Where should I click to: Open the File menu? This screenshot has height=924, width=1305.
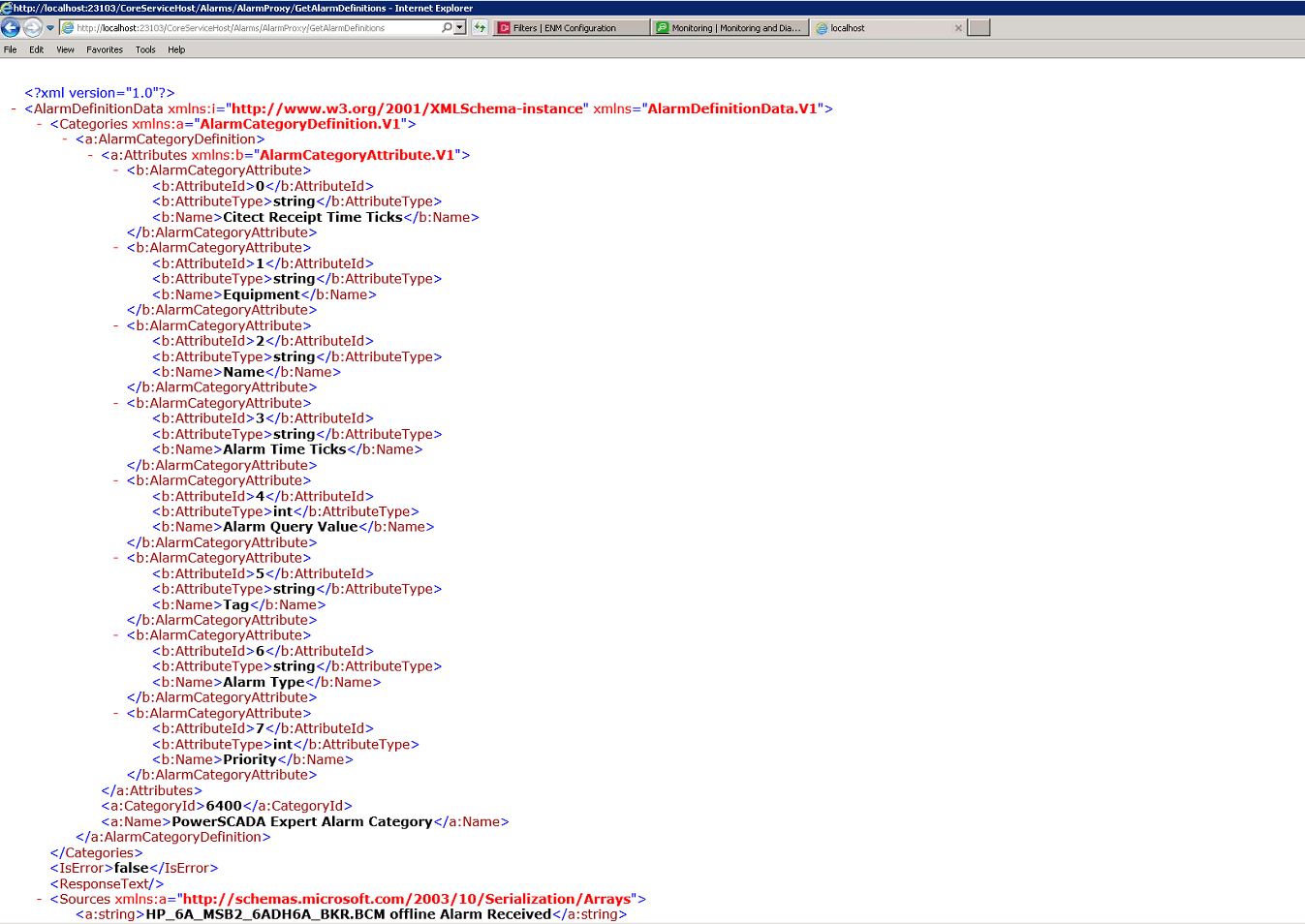click(x=11, y=49)
